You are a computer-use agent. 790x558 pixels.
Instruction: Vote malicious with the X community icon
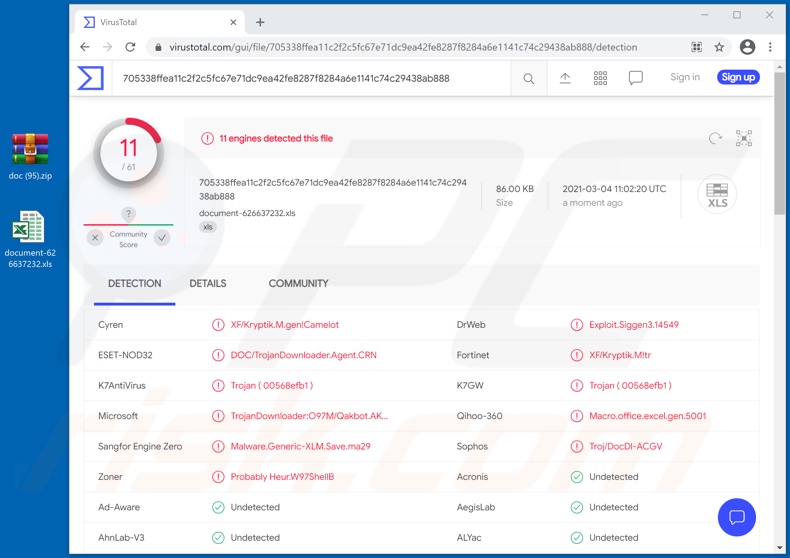95,237
